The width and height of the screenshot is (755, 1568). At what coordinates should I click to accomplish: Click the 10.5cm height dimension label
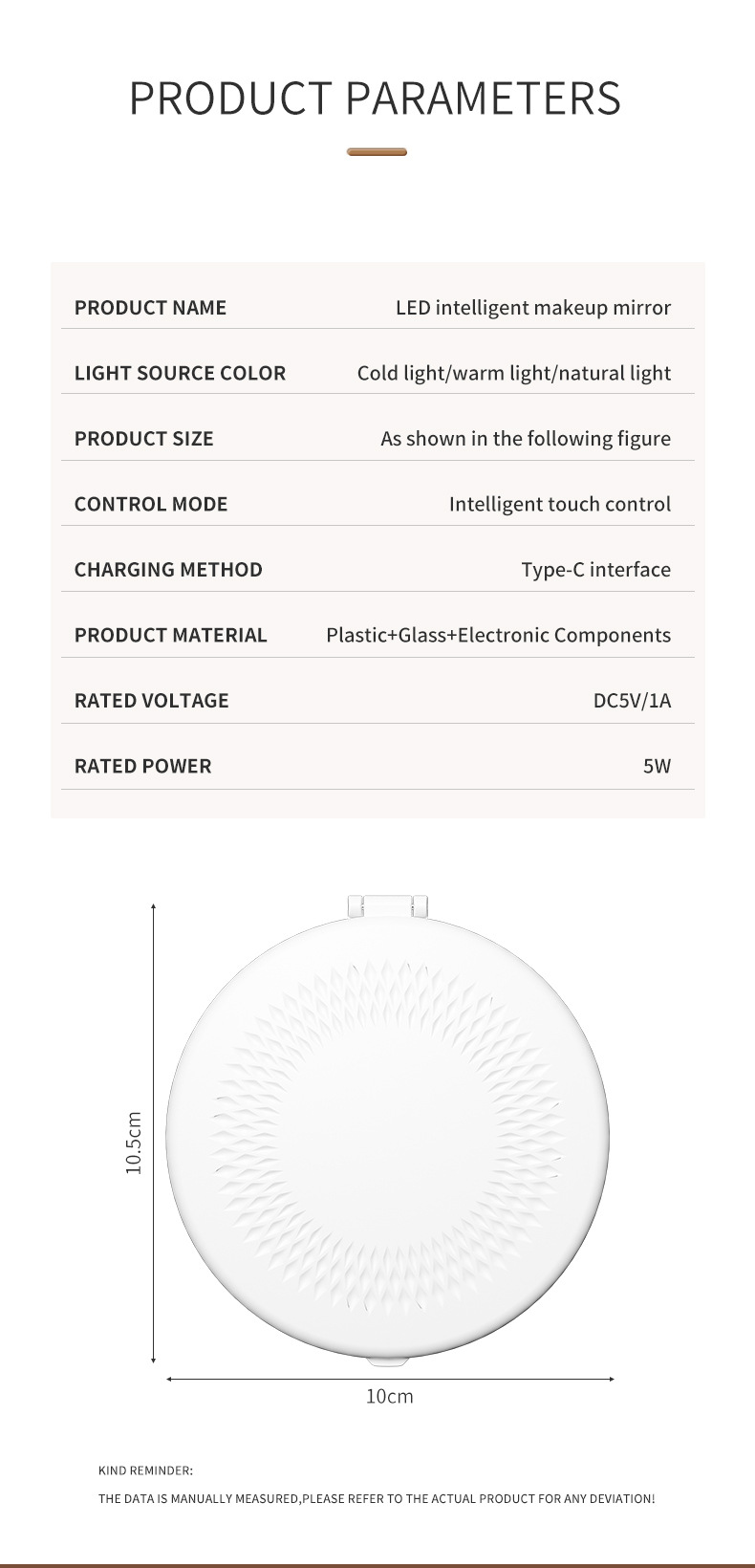(134, 1143)
